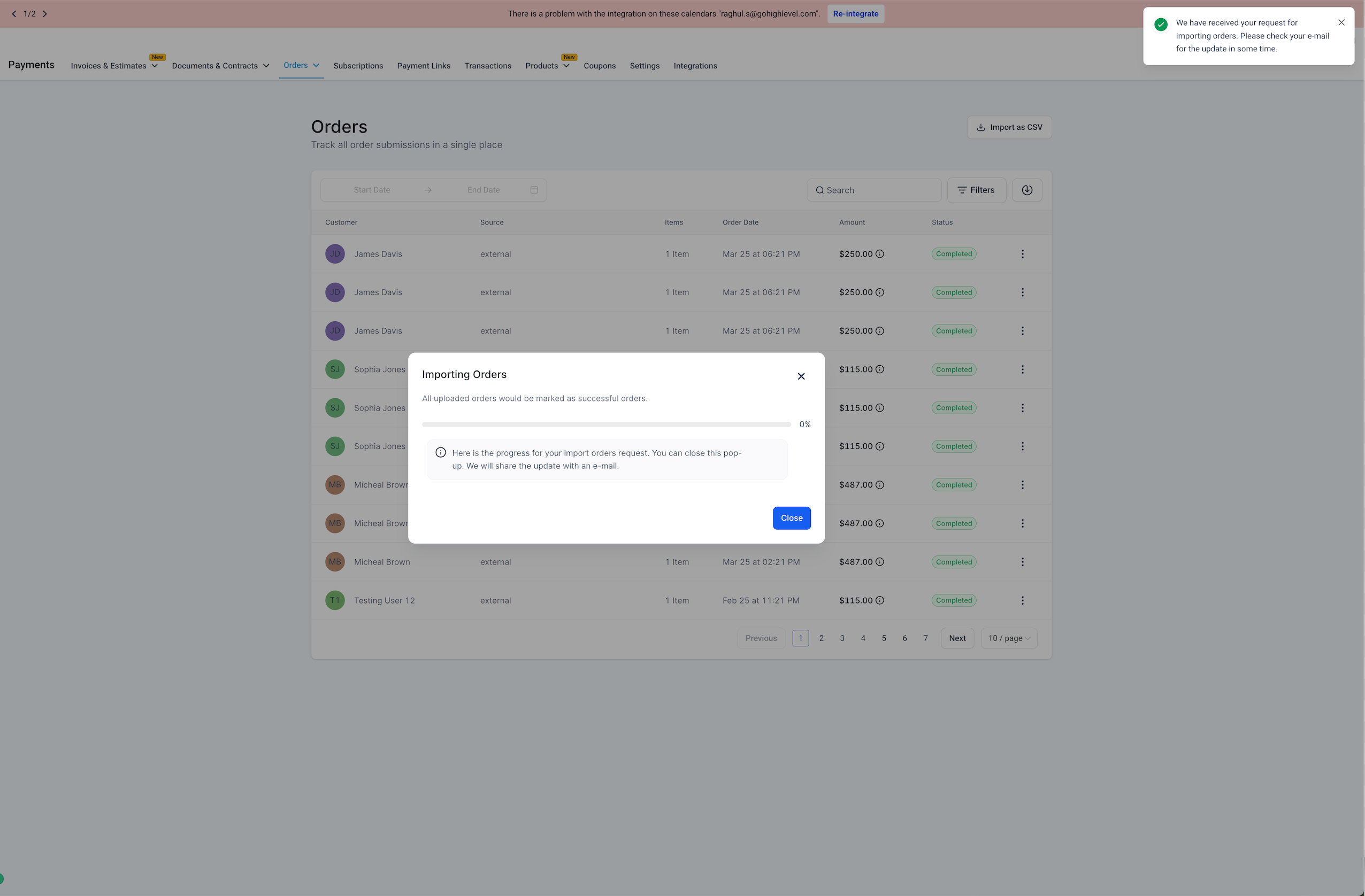Expand Invoices & Estimates menu

[x=154, y=66]
